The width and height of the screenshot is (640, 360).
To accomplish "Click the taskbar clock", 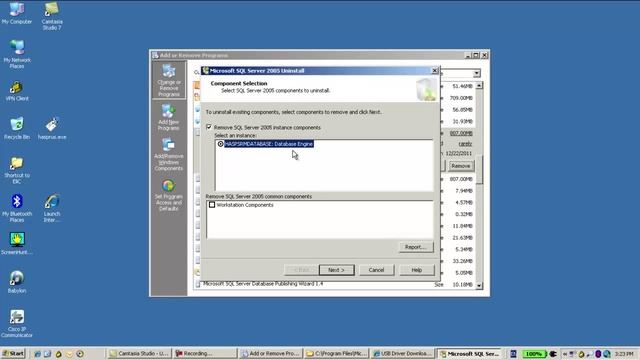I will click(624, 354).
